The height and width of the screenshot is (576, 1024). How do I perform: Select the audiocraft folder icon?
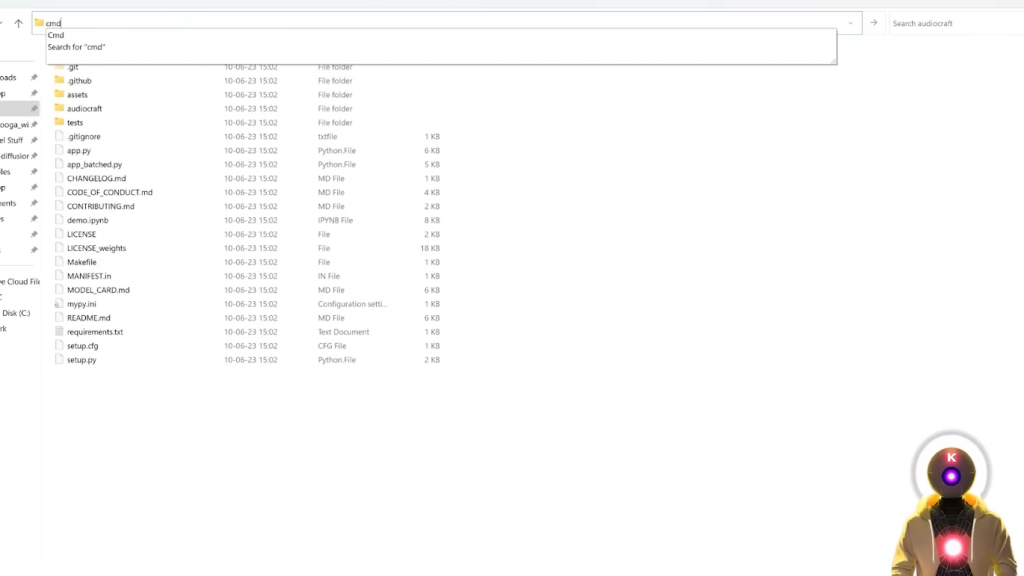pos(59,108)
